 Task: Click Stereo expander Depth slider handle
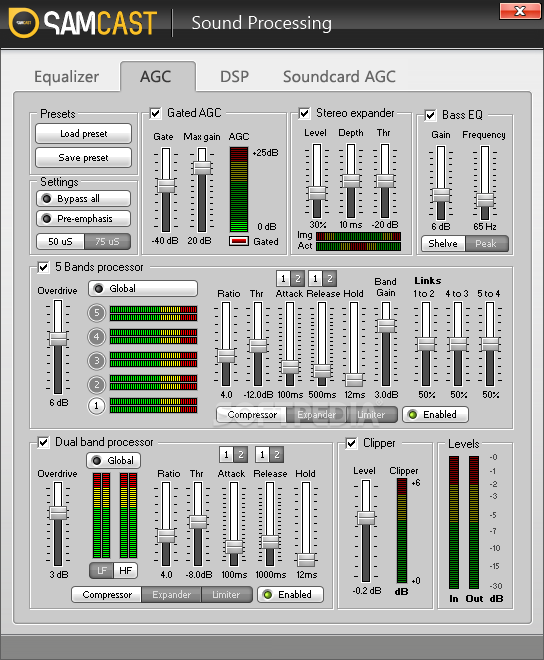coord(351,181)
